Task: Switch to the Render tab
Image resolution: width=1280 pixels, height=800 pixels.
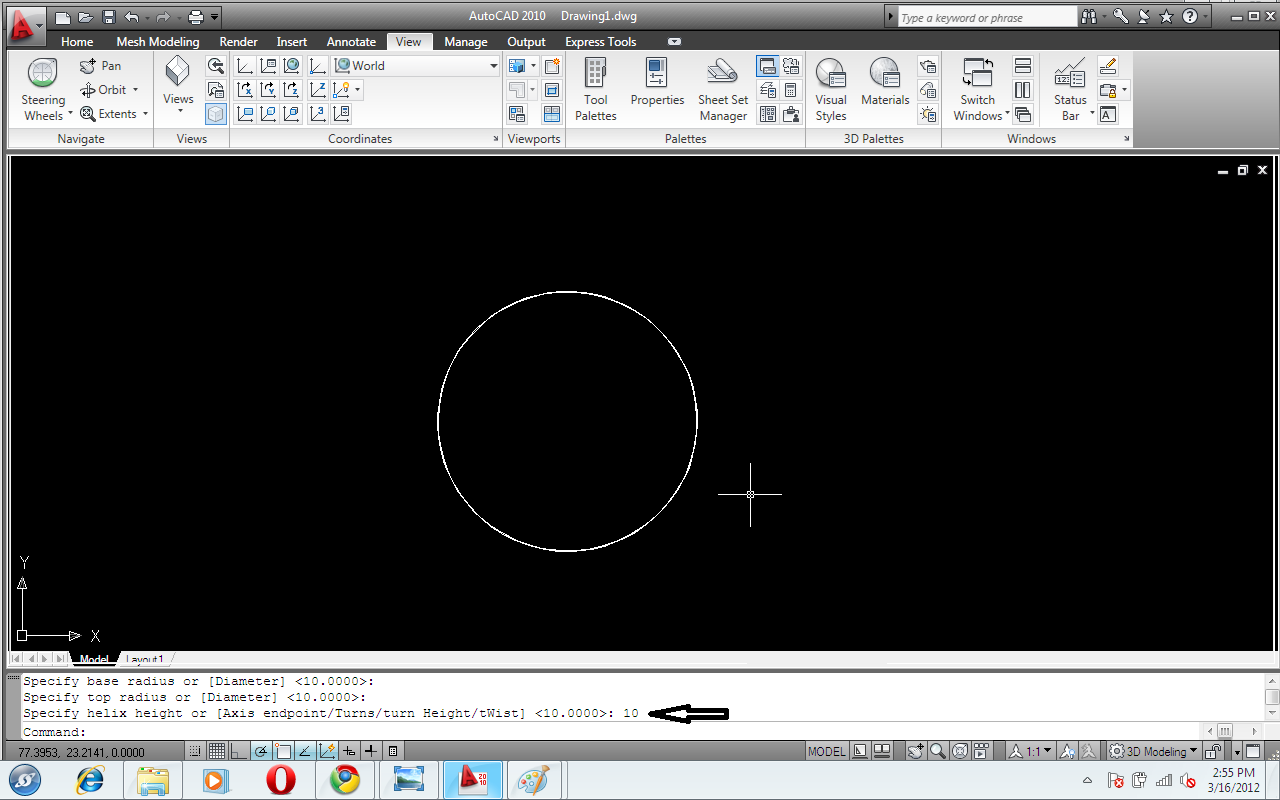Action: click(239, 42)
